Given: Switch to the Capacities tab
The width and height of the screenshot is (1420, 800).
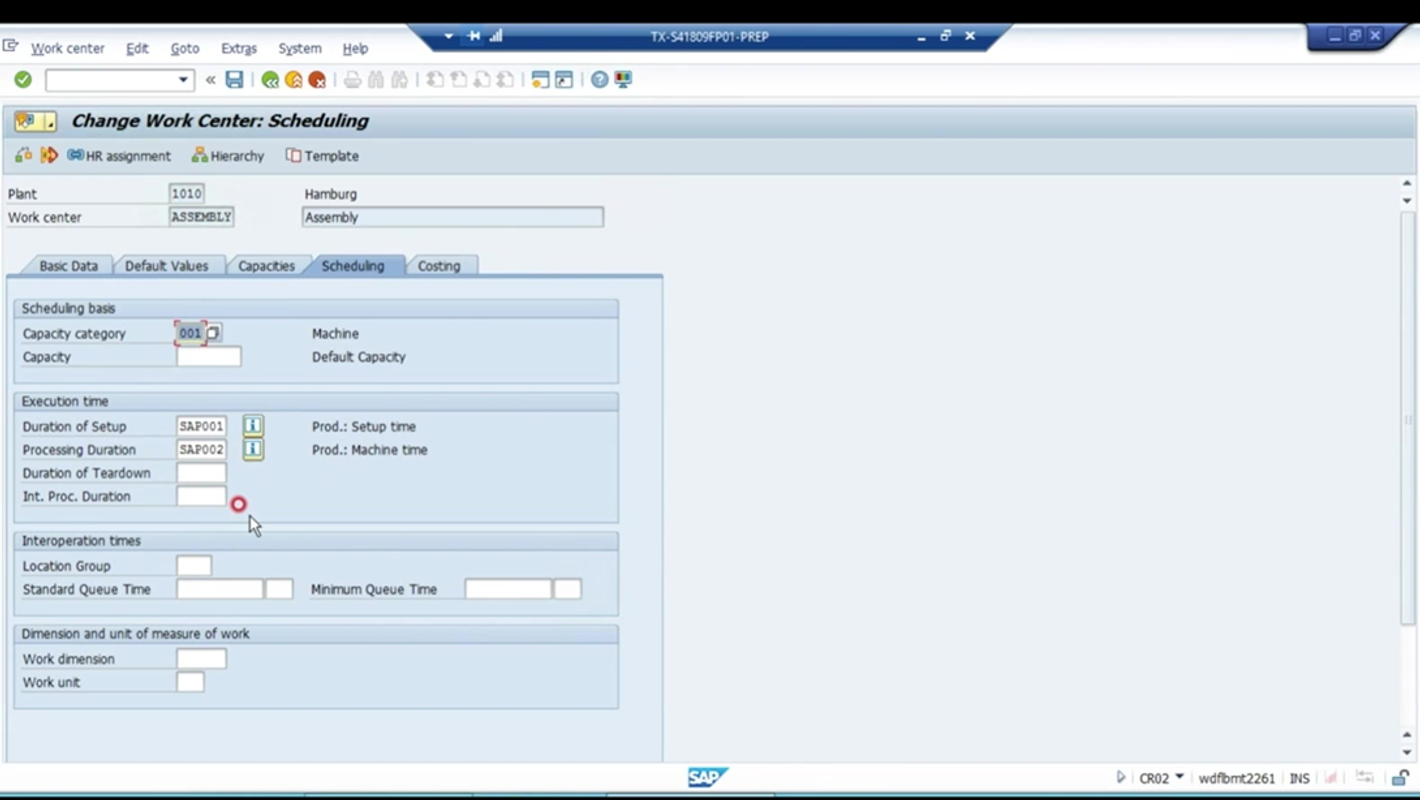Looking at the screenshot, I should [266, 266].
